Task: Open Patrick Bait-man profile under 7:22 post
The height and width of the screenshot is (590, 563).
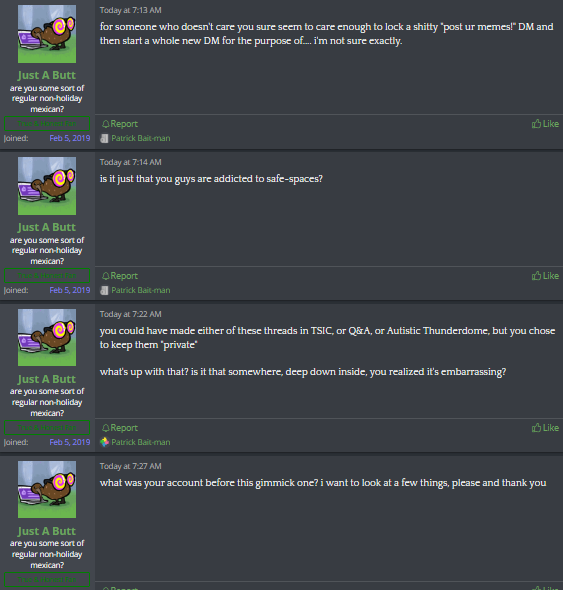Action: click(x=141, y=442)
